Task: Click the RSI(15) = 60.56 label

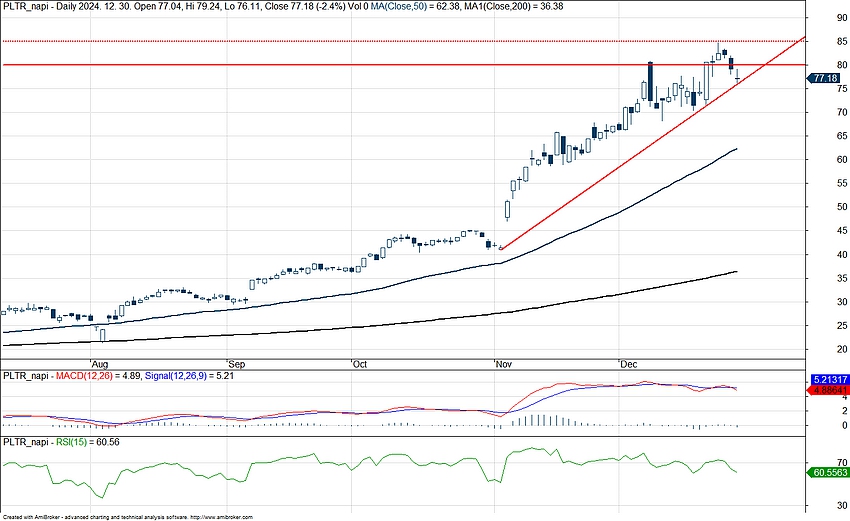Action: [x=88, y=442]
